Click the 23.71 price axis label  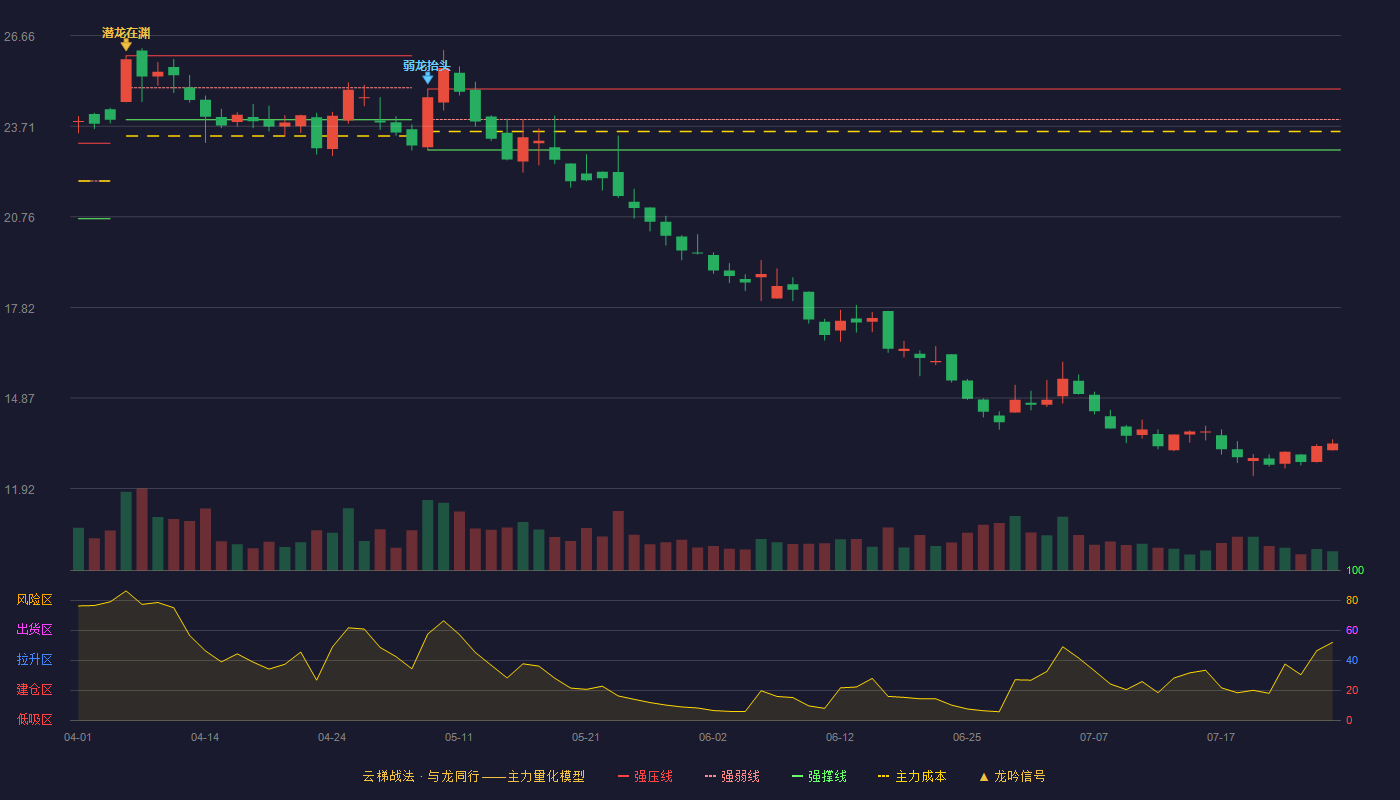click(19, 127)
